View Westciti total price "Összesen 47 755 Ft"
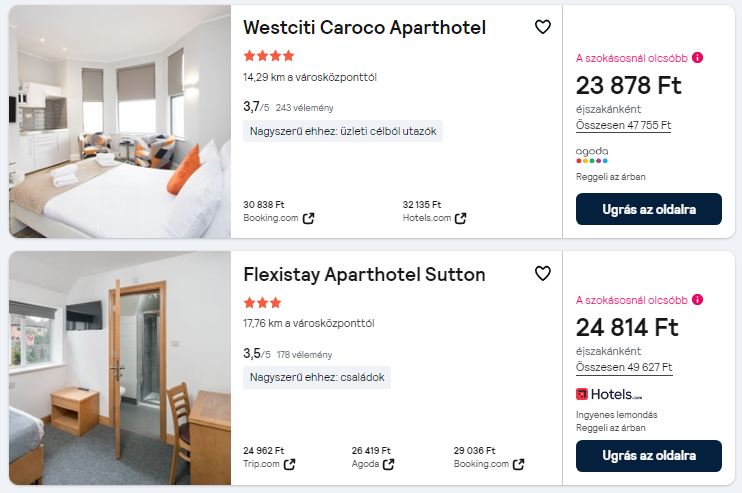The height and width of the screenshot is (493, 742). 623,125
